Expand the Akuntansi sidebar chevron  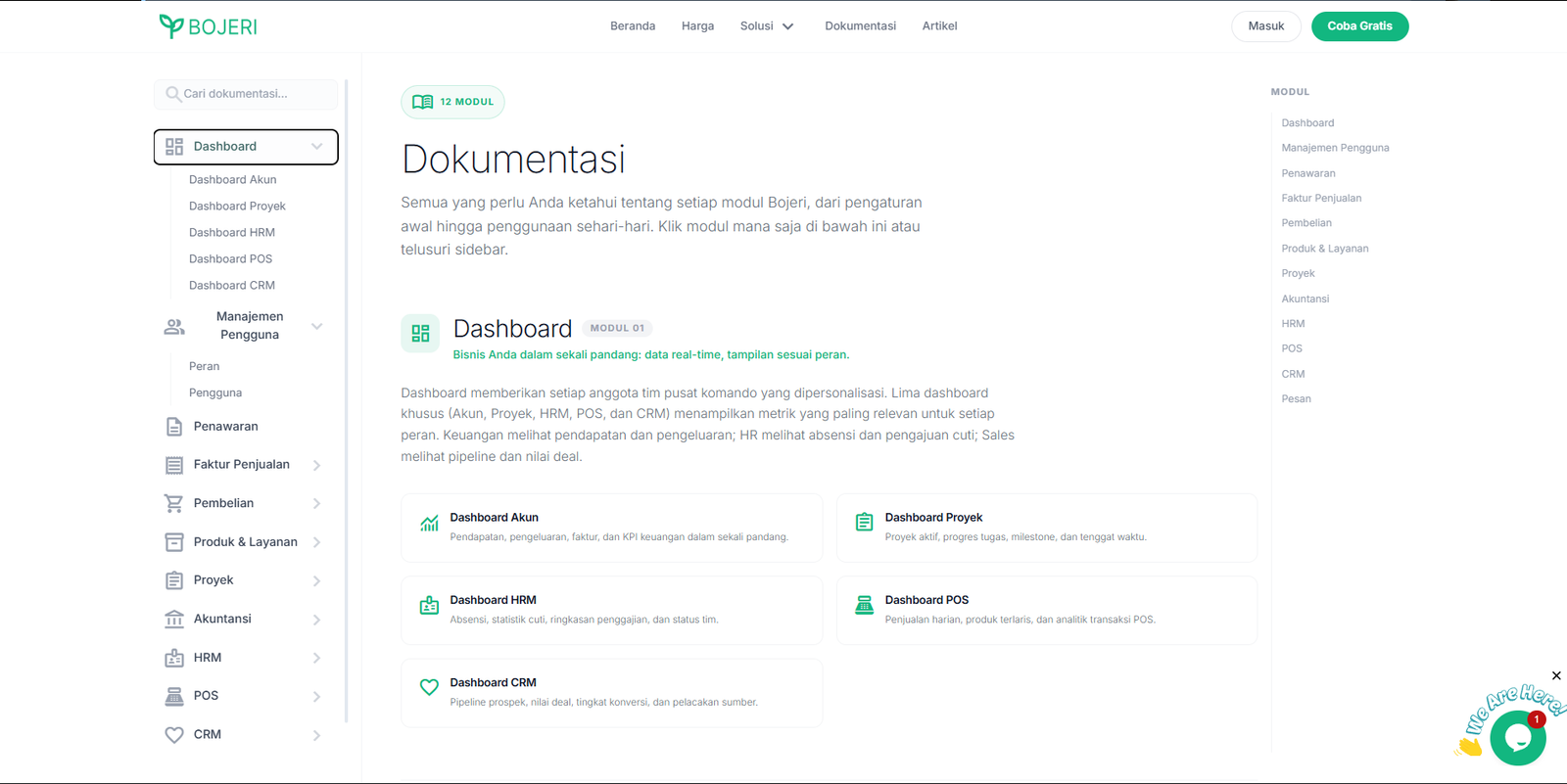tap(317, 620)
